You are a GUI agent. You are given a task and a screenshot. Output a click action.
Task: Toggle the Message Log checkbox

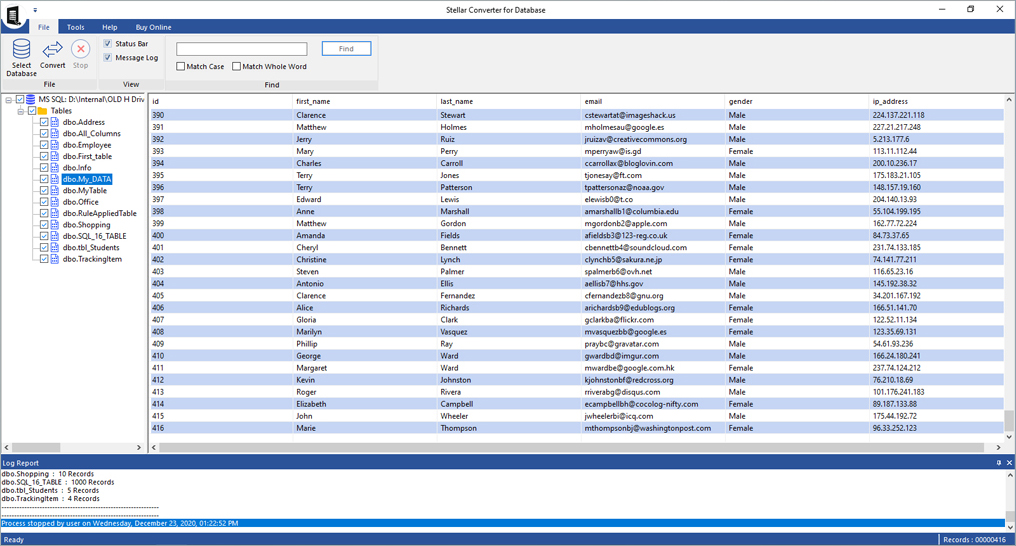coord(108,58)
